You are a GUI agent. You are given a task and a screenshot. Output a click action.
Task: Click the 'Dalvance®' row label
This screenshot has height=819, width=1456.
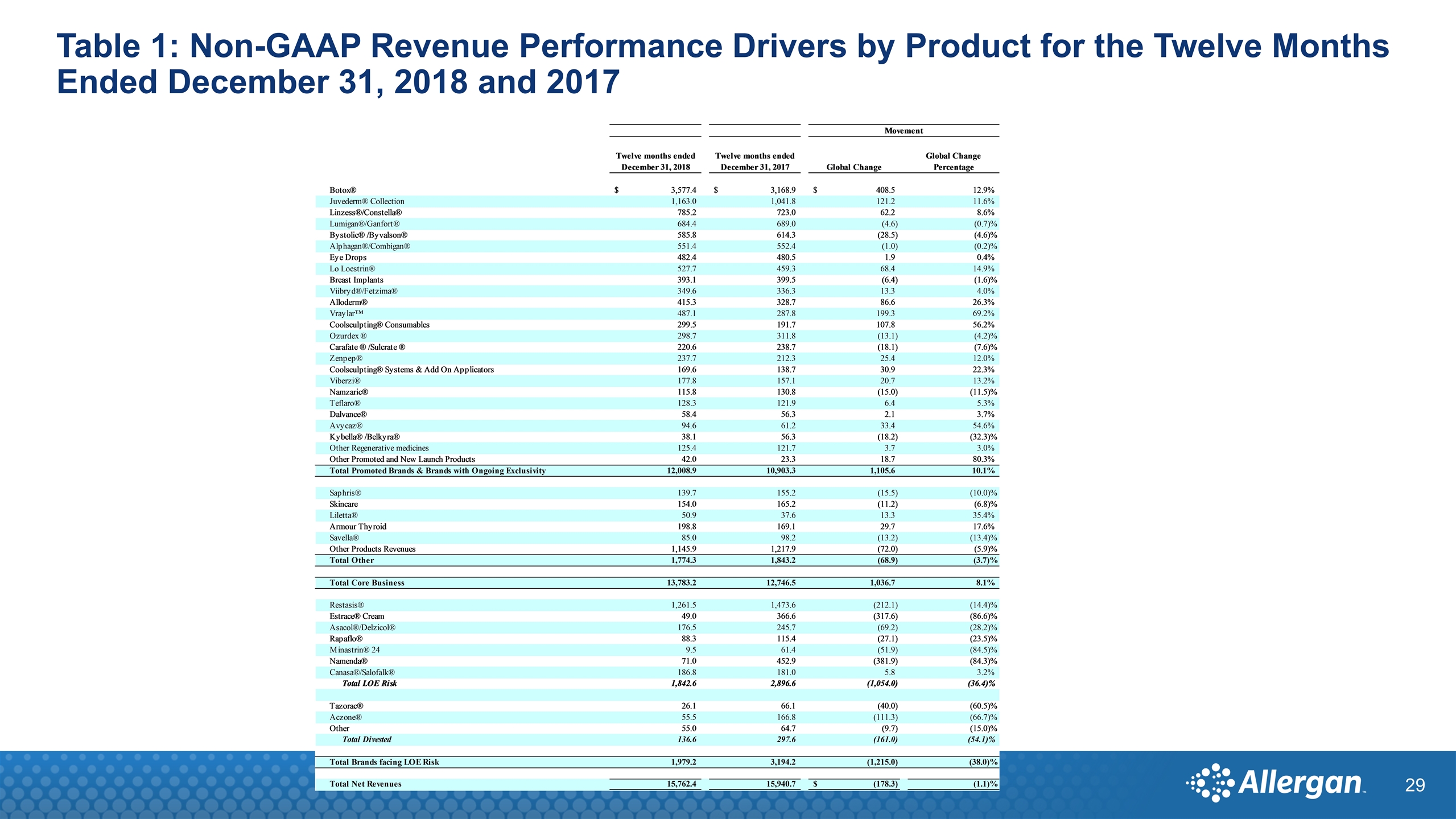[x=348, y=414]
